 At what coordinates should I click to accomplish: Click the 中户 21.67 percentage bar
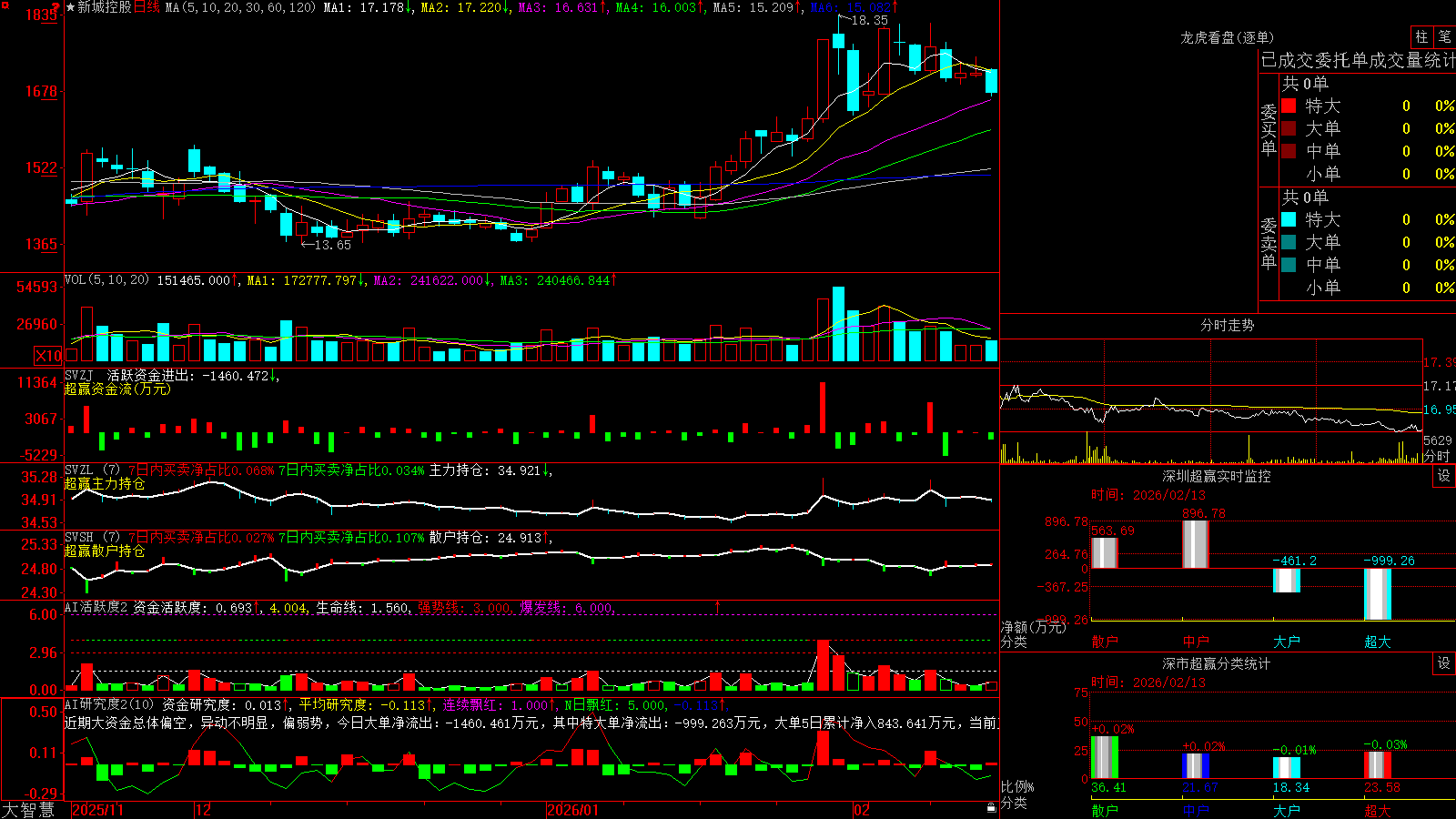1196,765
